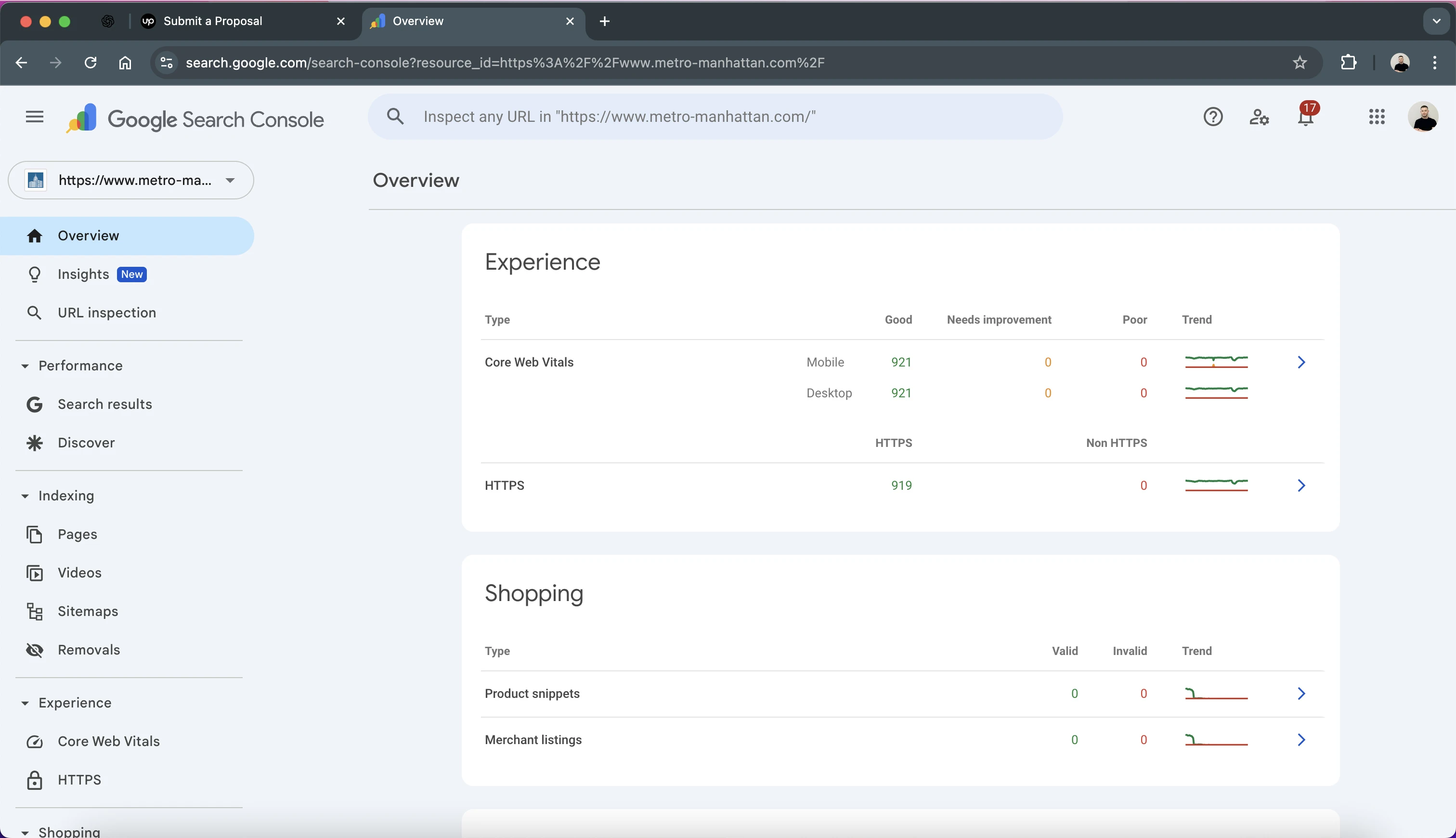This screenshot has width=1456, height=838.
Task: Open the Google apps grid
Action: click(1377, 117)
